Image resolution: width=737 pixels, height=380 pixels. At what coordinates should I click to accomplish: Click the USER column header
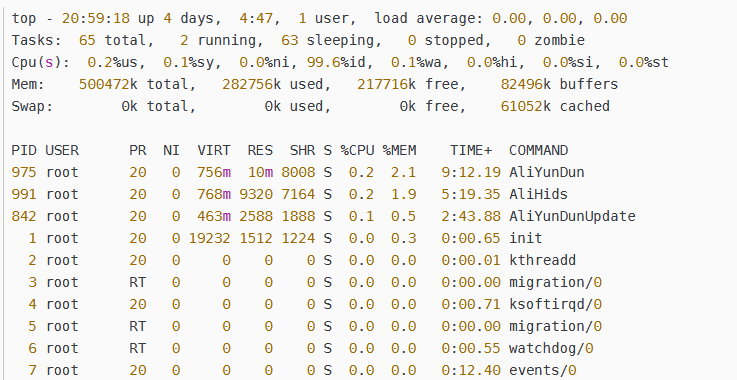click(x=62, y=150)
